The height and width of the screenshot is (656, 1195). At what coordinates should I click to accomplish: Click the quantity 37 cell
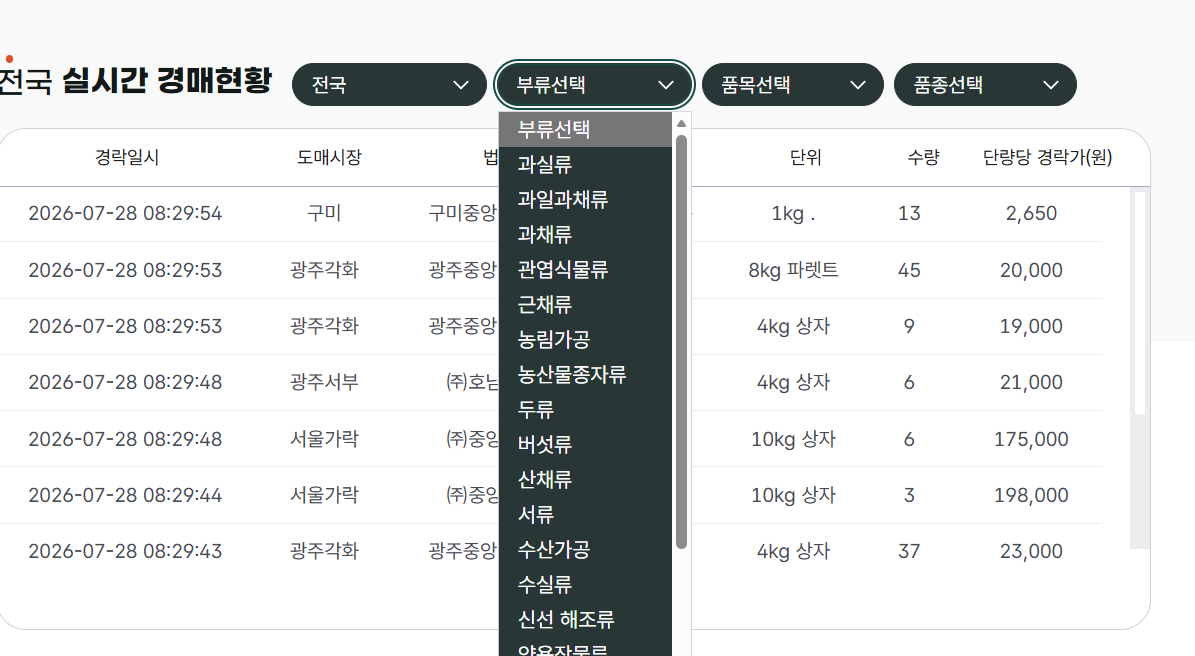909,552
